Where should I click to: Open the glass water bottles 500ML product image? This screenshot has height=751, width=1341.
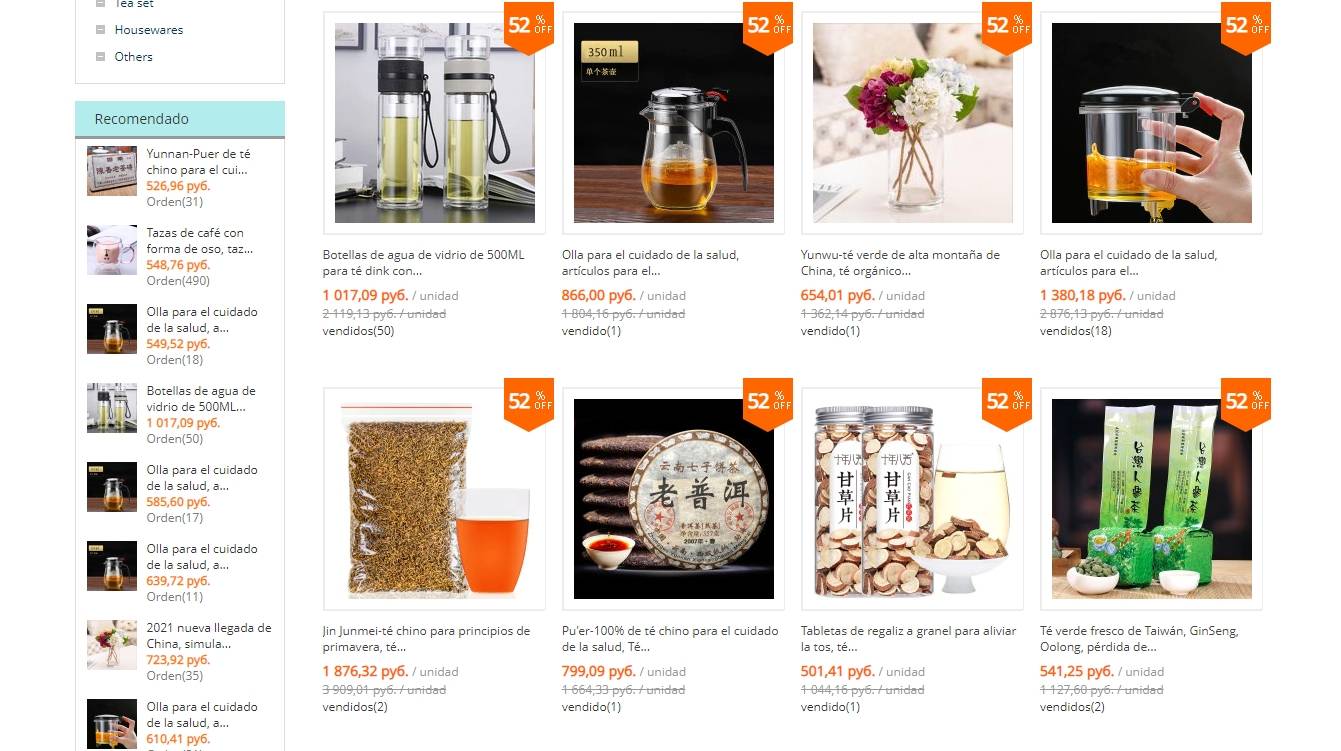coord(434,123)
